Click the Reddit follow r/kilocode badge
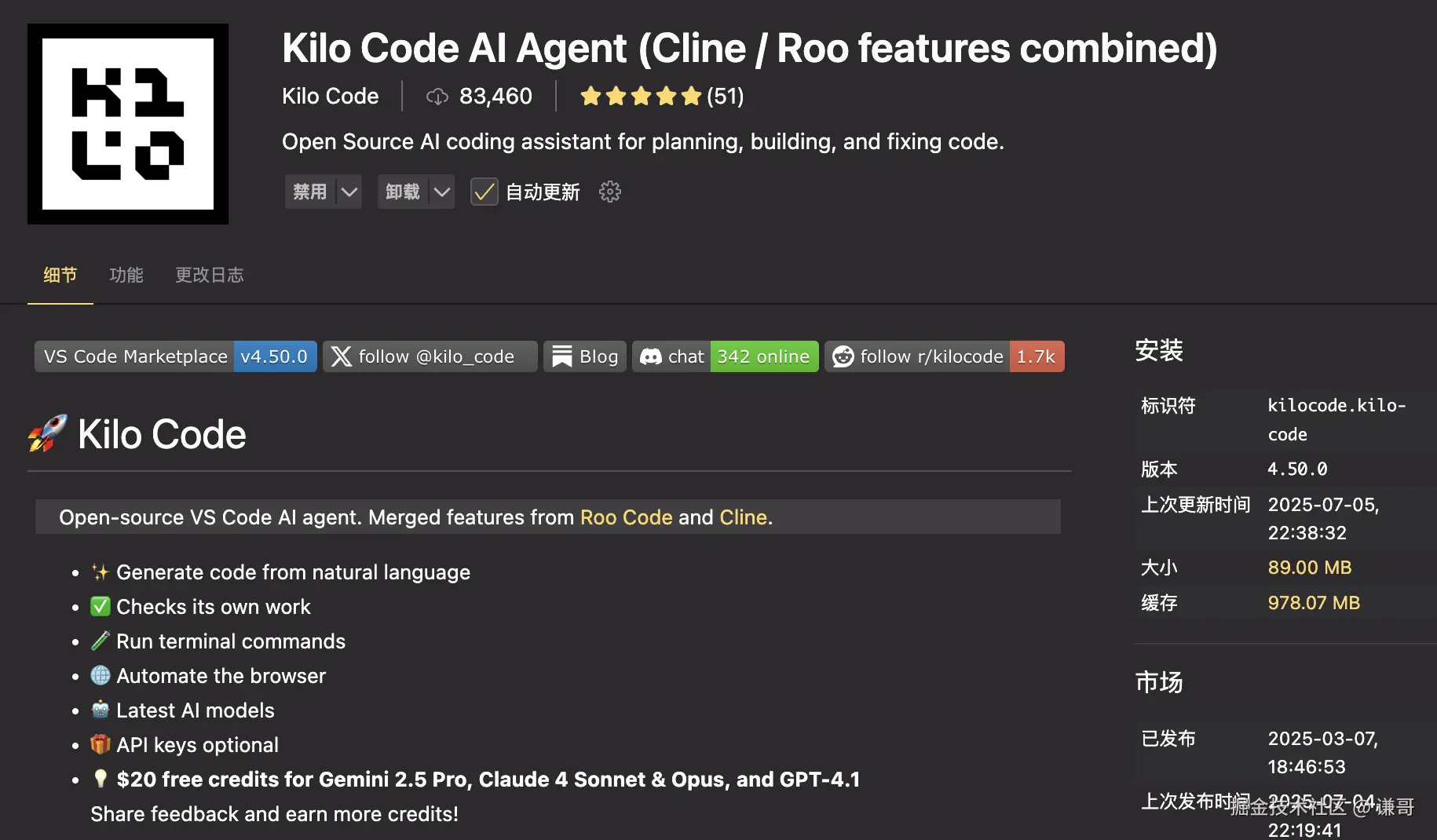The width and height of the screenshot is (1437, 840). point(944,356)
